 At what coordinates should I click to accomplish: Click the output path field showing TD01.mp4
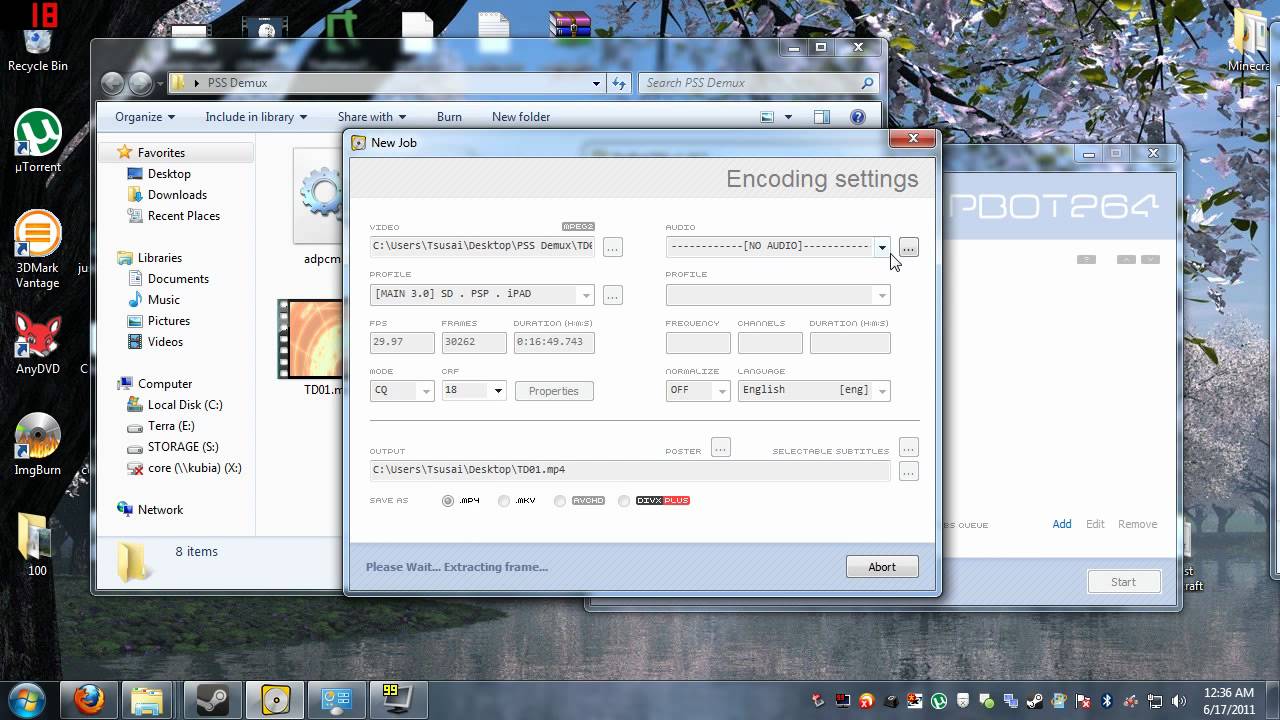coord(630,470)
